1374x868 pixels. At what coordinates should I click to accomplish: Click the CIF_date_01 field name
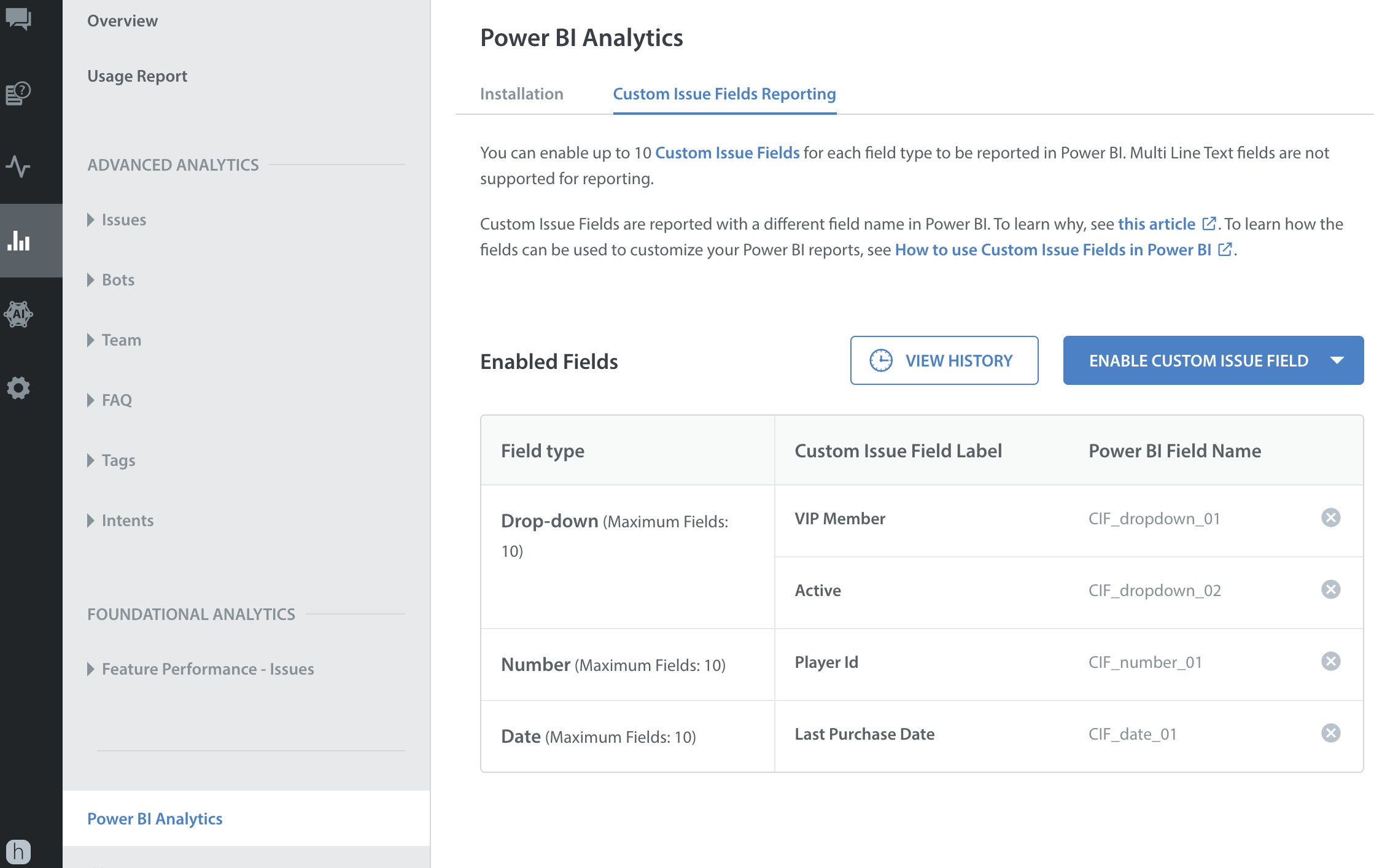click(x=1133, y=734)
